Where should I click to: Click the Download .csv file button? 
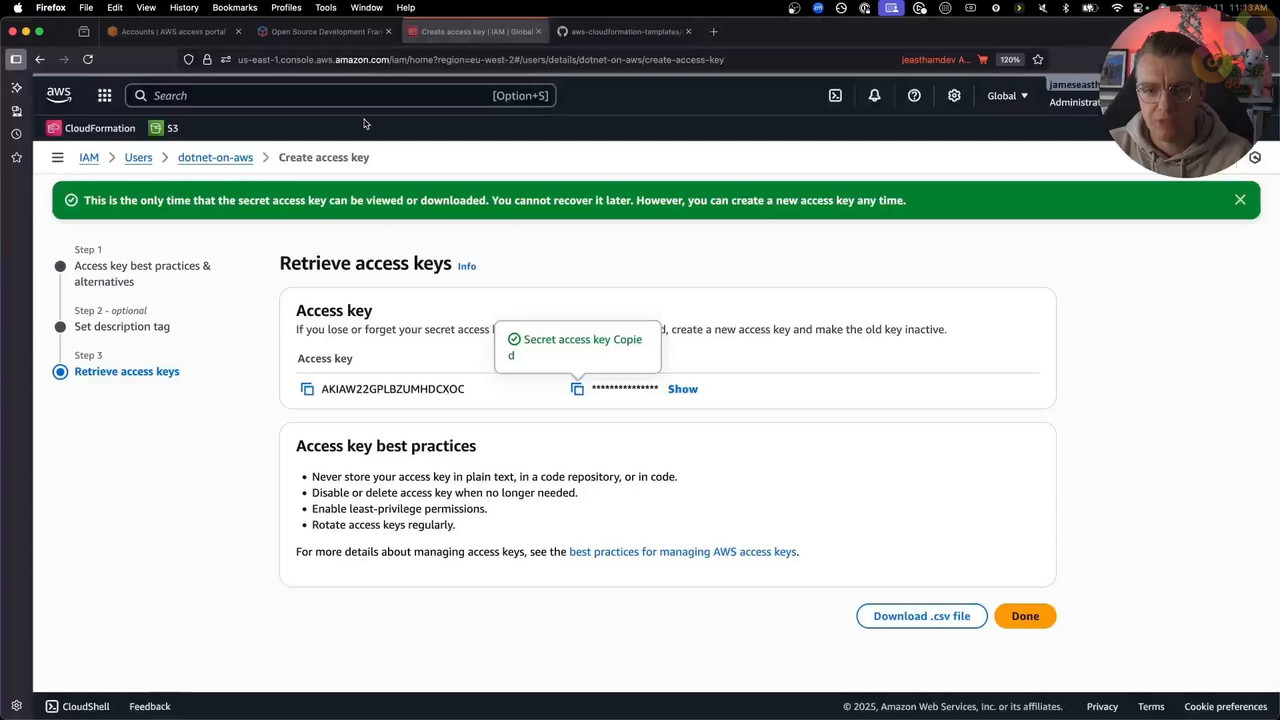click(922, 616)
